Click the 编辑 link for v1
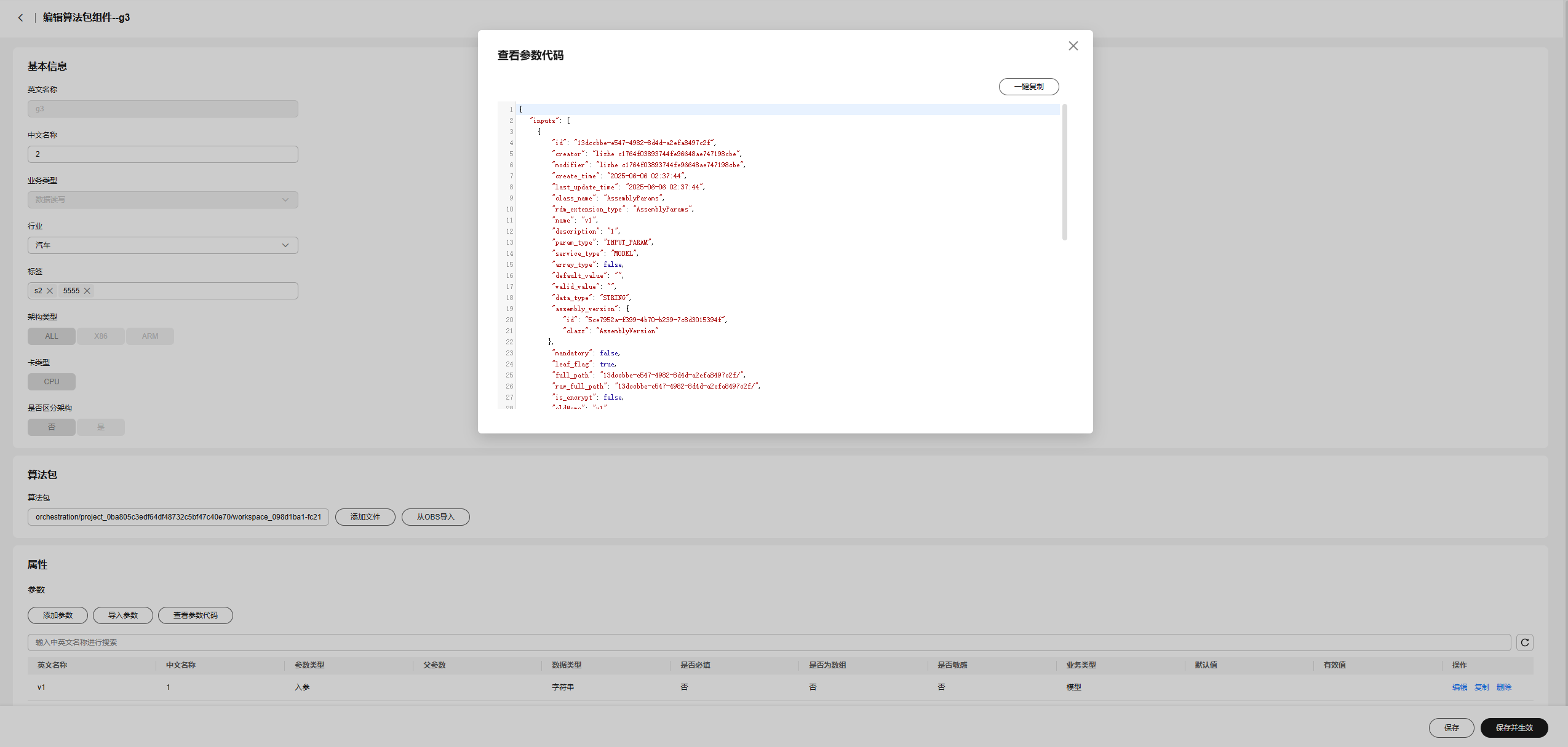Screen dimensions: 1568x747 point(1459,687)
